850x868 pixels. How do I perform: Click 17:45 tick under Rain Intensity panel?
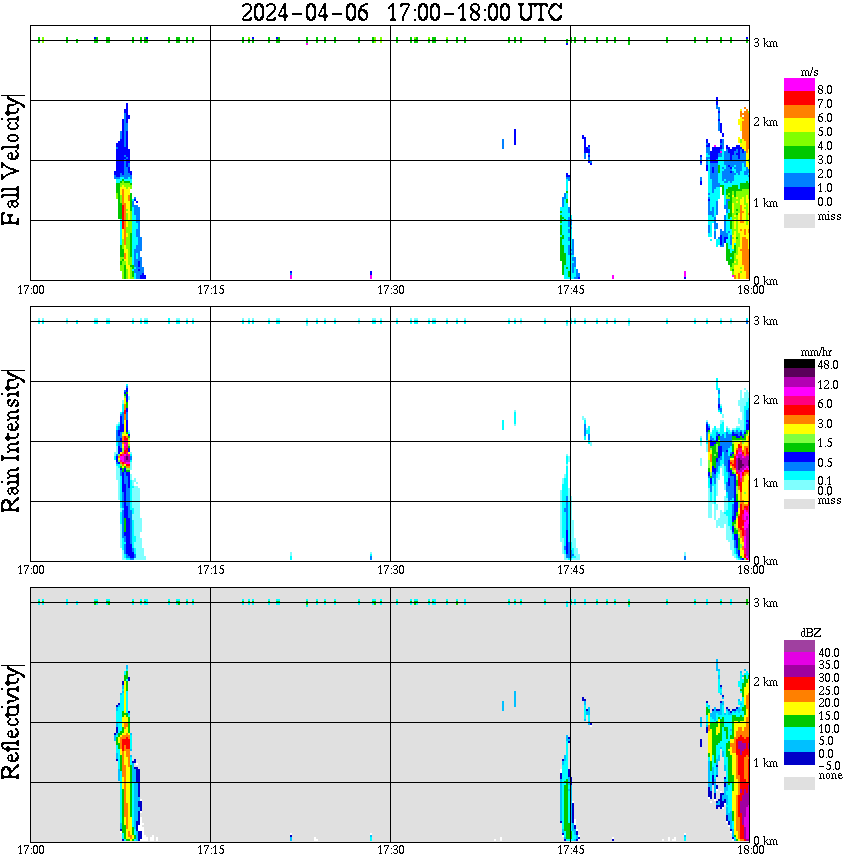(x=571, y=570)
